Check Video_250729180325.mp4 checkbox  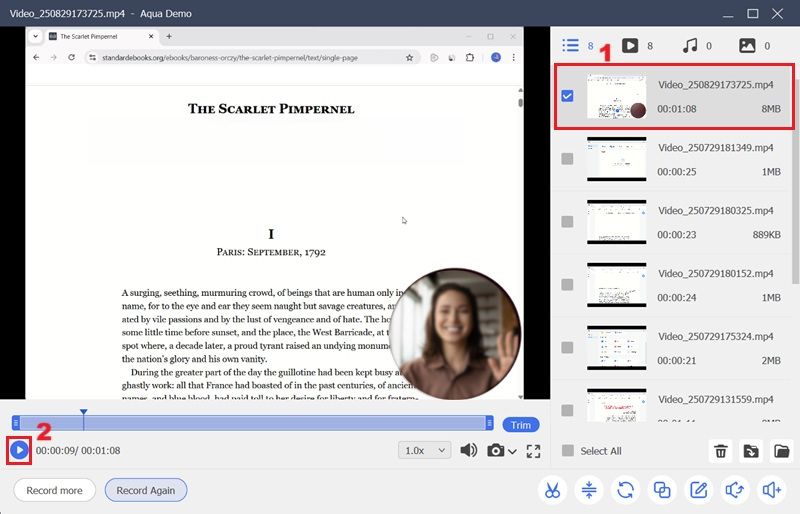tap(567, 222)
